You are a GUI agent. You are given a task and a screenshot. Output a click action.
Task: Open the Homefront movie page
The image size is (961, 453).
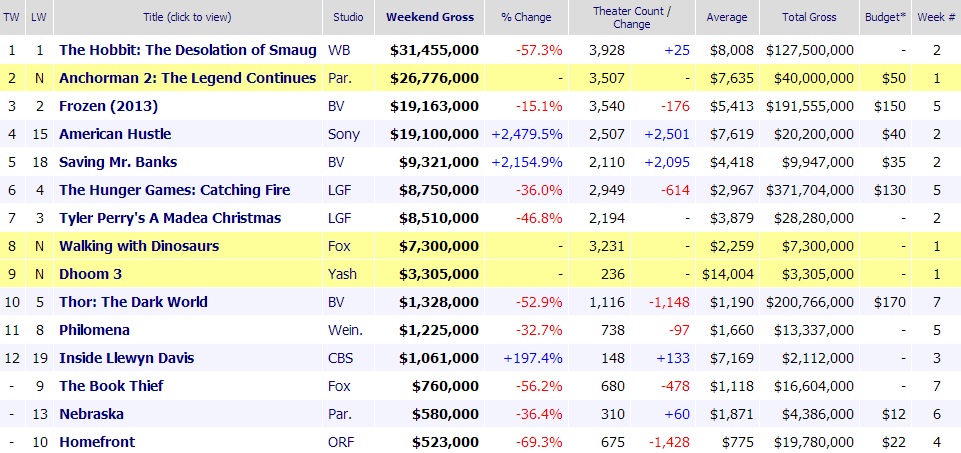pos(97,442)
